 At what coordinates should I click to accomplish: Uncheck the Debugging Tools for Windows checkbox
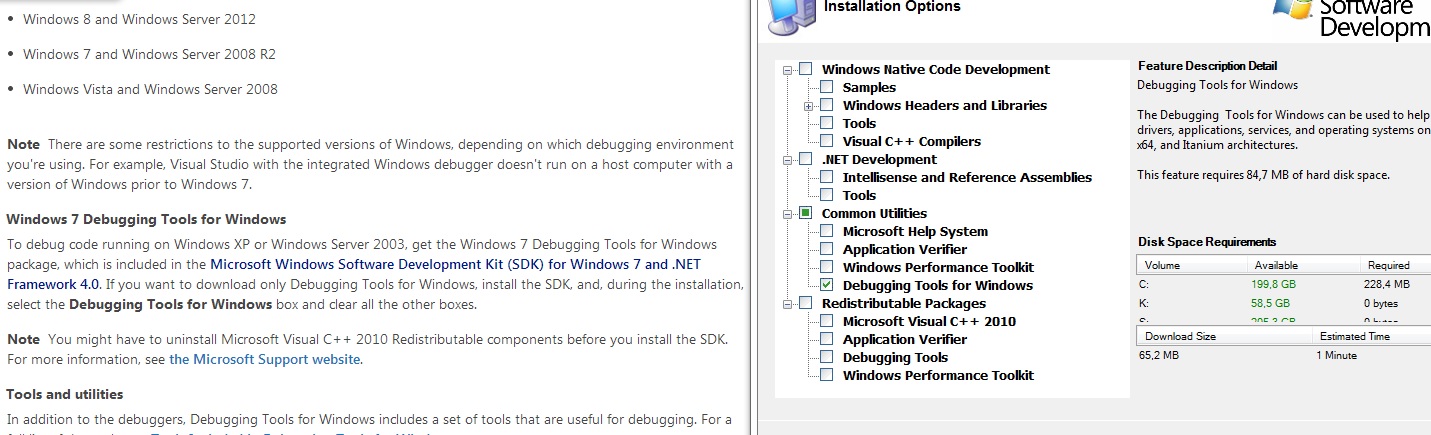click(x=826, y=285)
